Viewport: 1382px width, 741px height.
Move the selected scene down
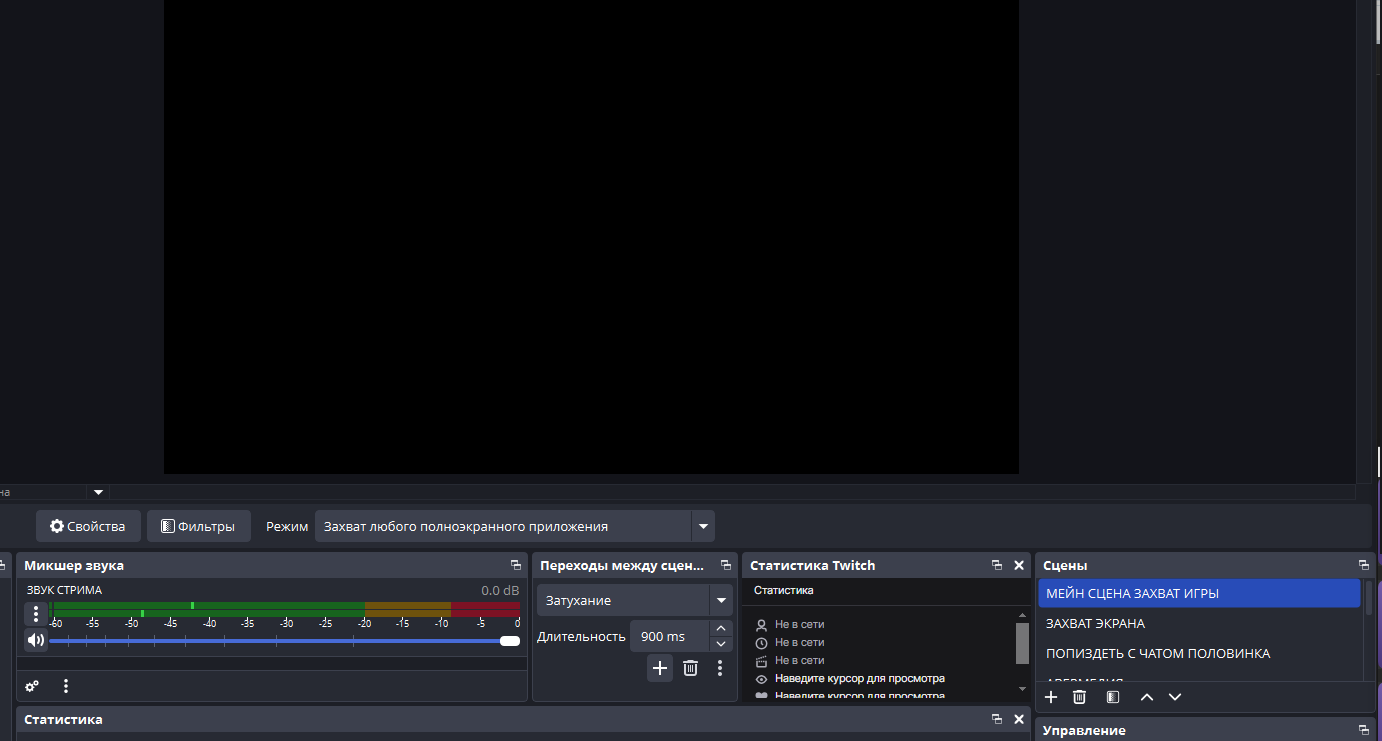(x=1175, y=697)
